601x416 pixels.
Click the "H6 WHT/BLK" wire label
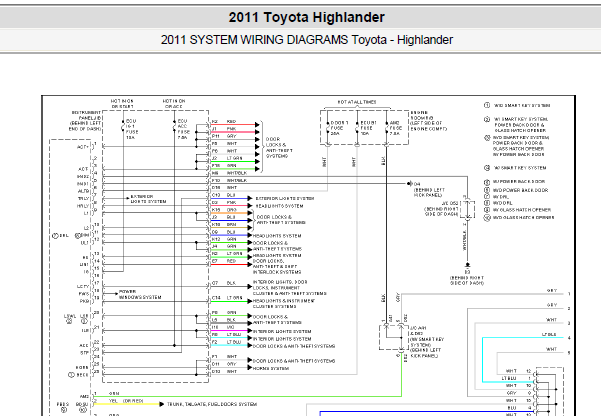tap(229, 173)
